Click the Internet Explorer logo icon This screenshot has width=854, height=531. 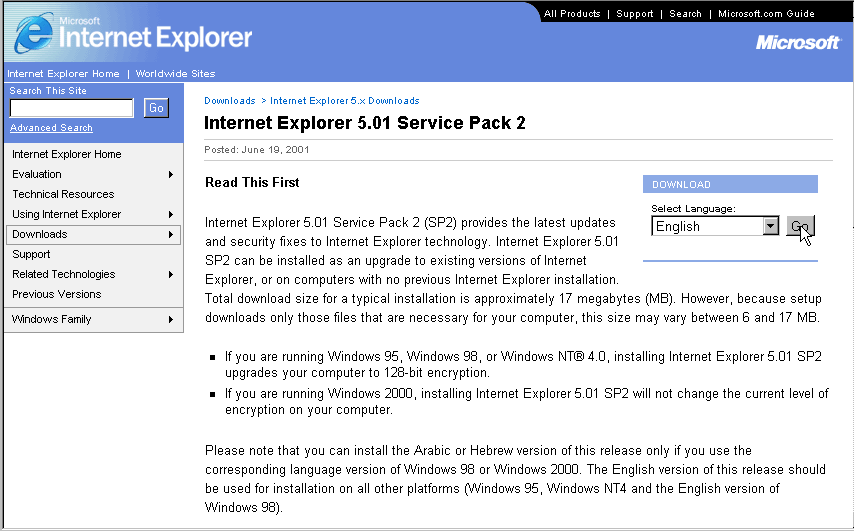pyautogui.click(x=34, y=33)
